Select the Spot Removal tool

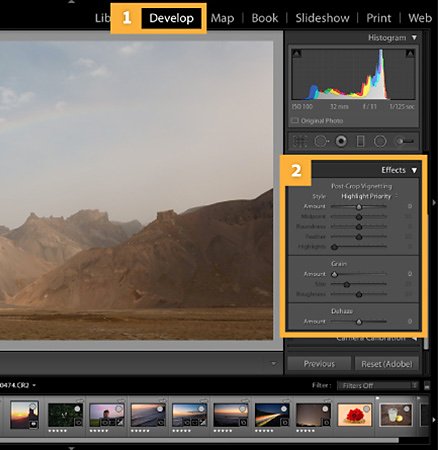click(x=321, y=141)
